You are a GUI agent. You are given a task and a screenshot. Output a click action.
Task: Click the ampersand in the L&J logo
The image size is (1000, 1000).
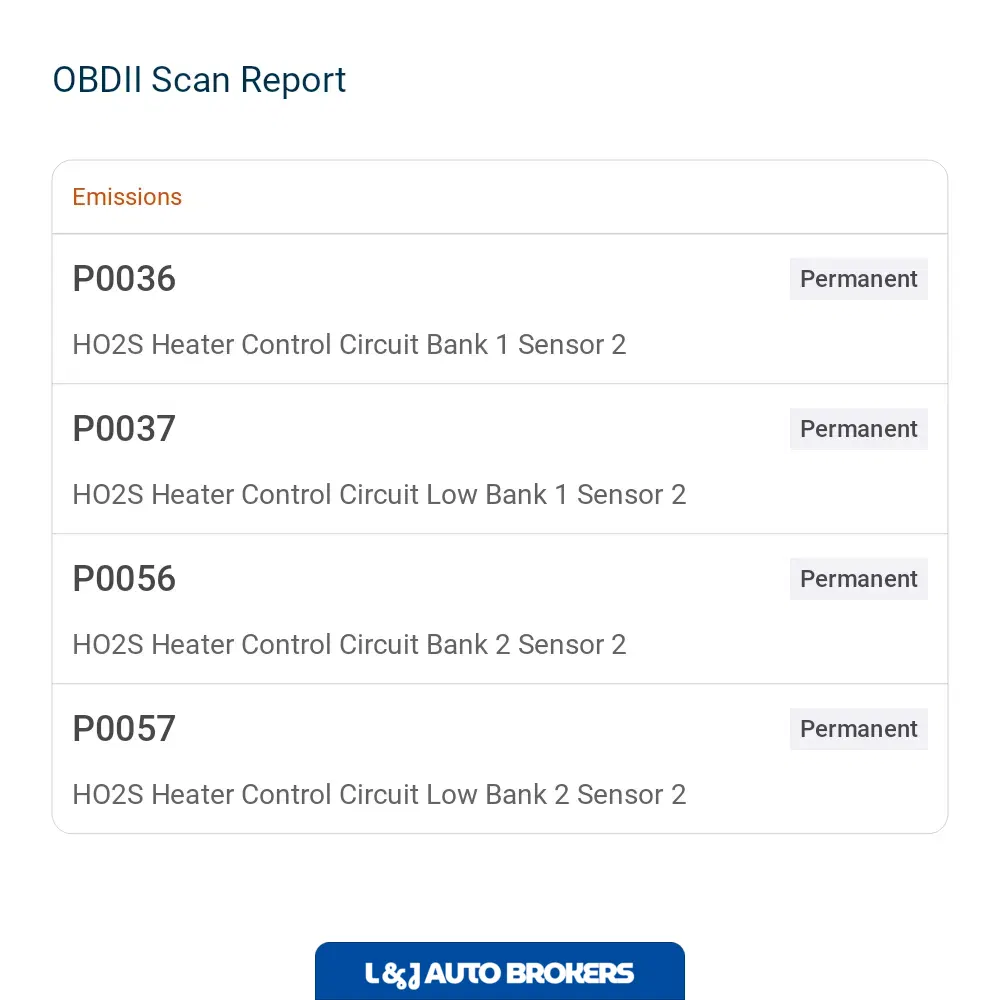394,976
